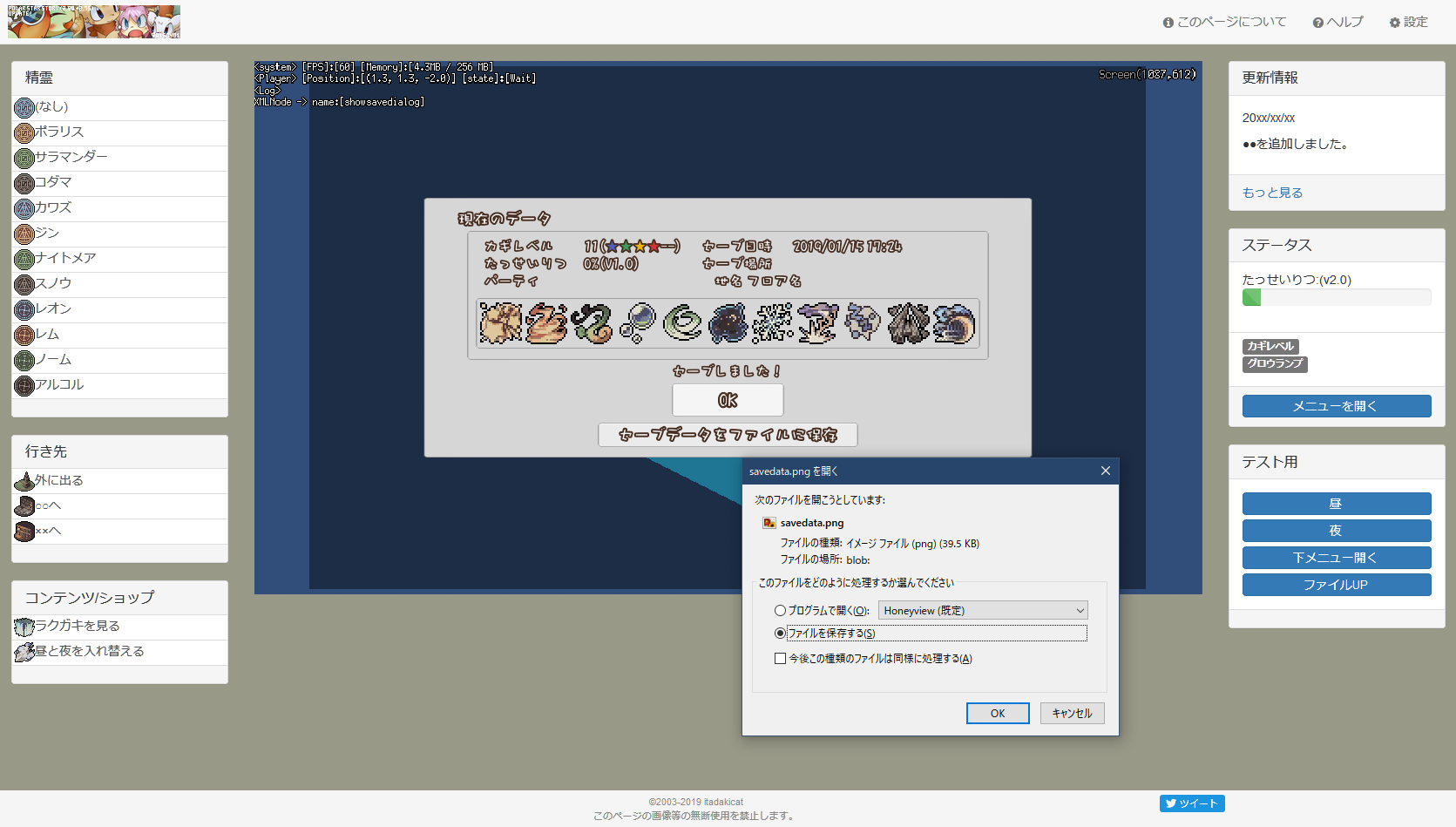Image resolution: width=1456 pixels, height=827 pixels.
Task: Open the Honeyview program dropdown
Action: coord(982,611)
